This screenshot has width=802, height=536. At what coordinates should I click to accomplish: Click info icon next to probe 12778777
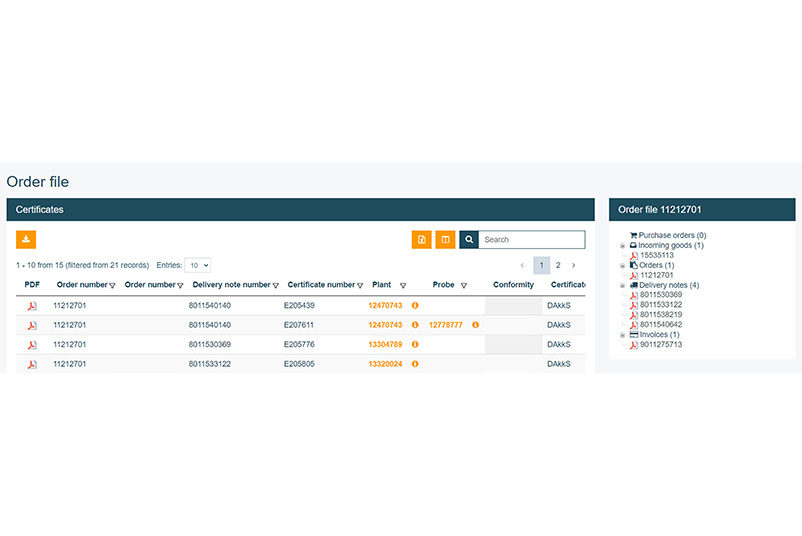click(x=475, y=325)
